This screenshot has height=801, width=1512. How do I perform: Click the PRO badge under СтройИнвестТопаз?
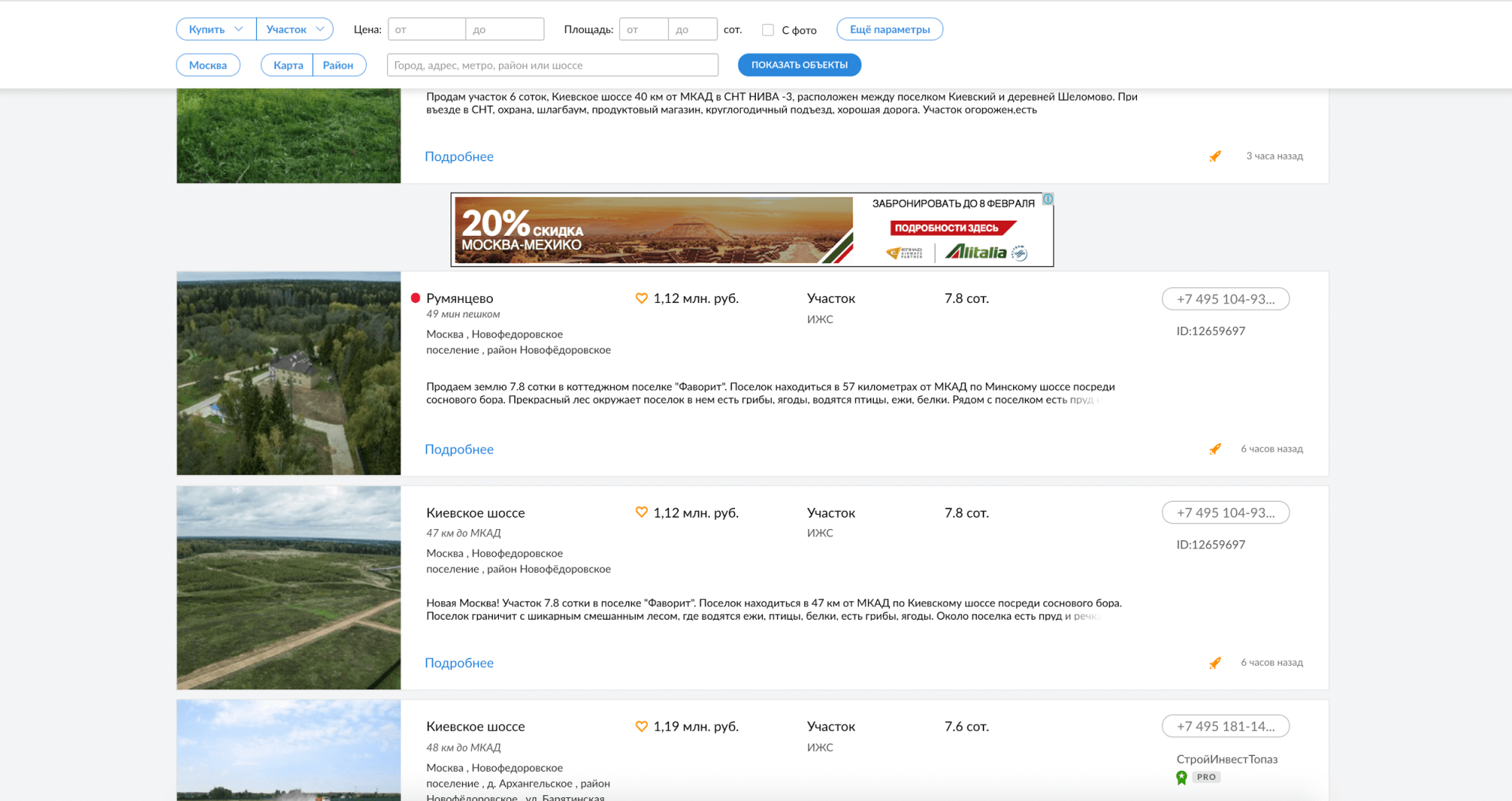(1207, 777)
